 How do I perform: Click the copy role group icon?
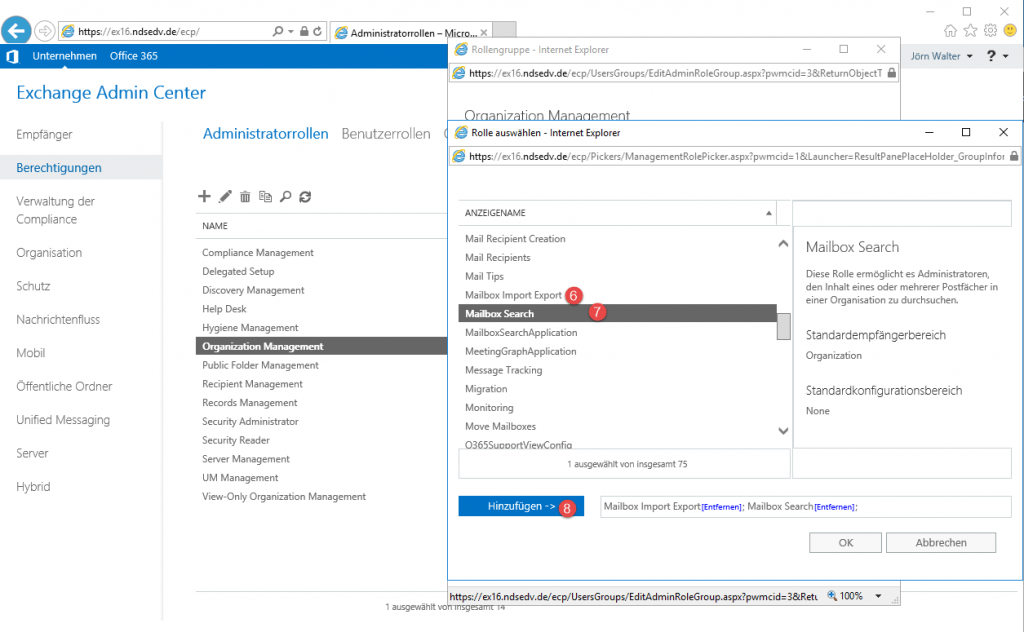tap(265, 197)
